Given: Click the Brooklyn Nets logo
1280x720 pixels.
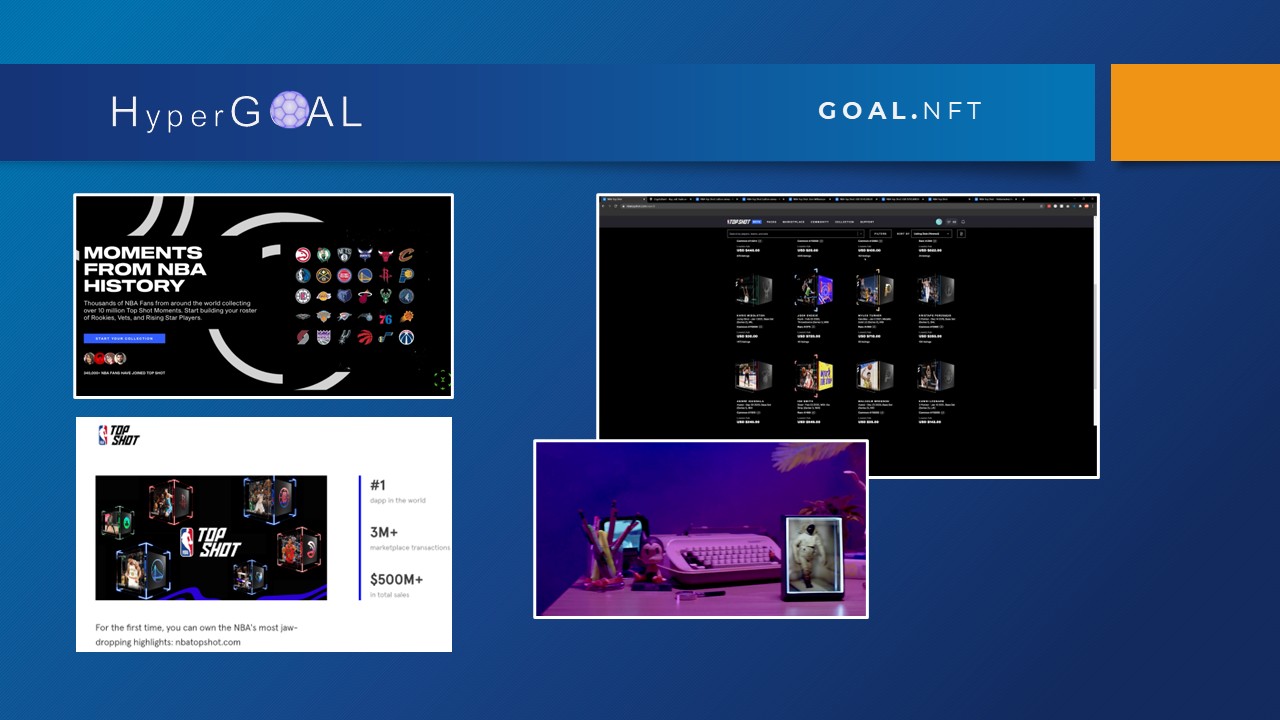Looking at the screenshot, I should pyautogui.click(x=344, y=256).
